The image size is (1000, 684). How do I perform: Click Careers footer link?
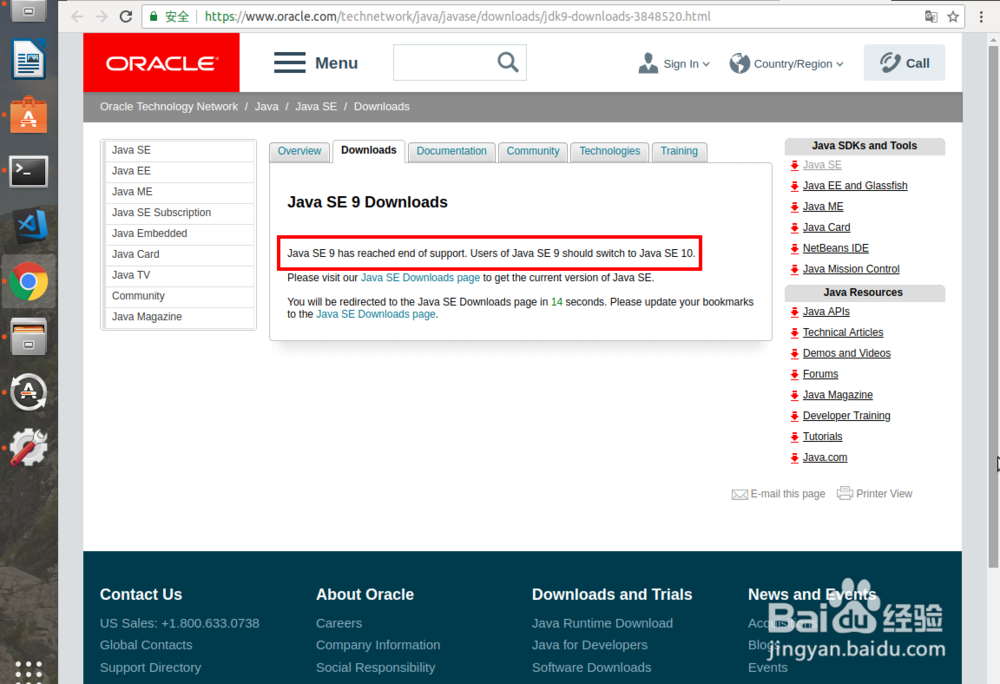(x=339, y=623)
